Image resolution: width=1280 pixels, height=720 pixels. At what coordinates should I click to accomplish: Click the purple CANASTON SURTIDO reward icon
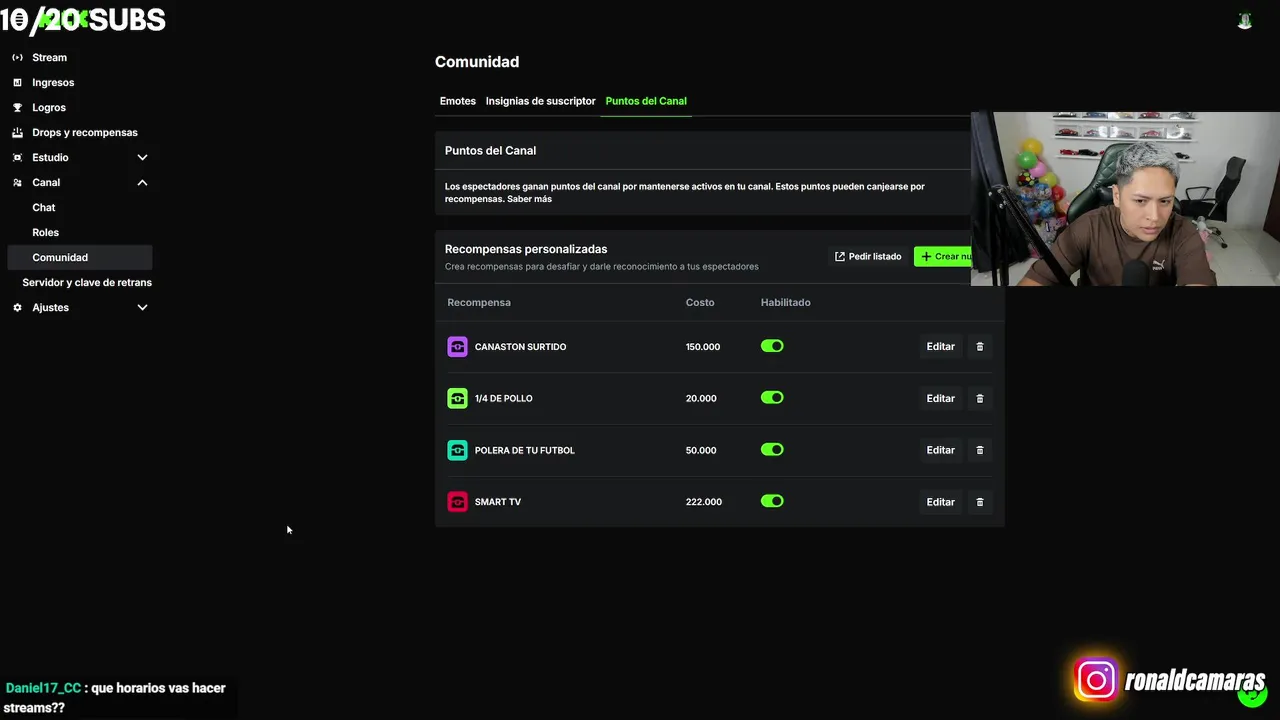point(457,347)
